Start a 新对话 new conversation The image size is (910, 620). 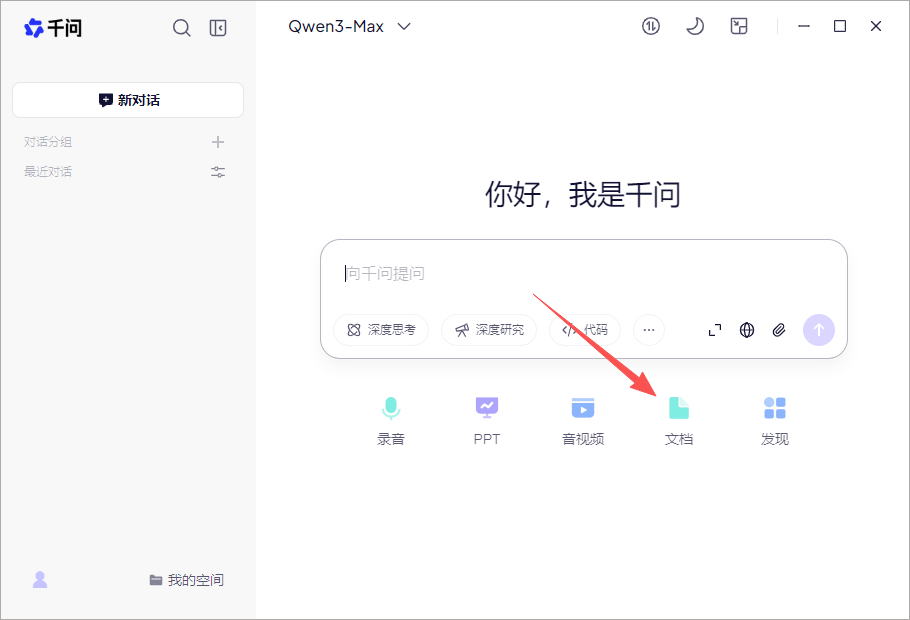[127, 100]
